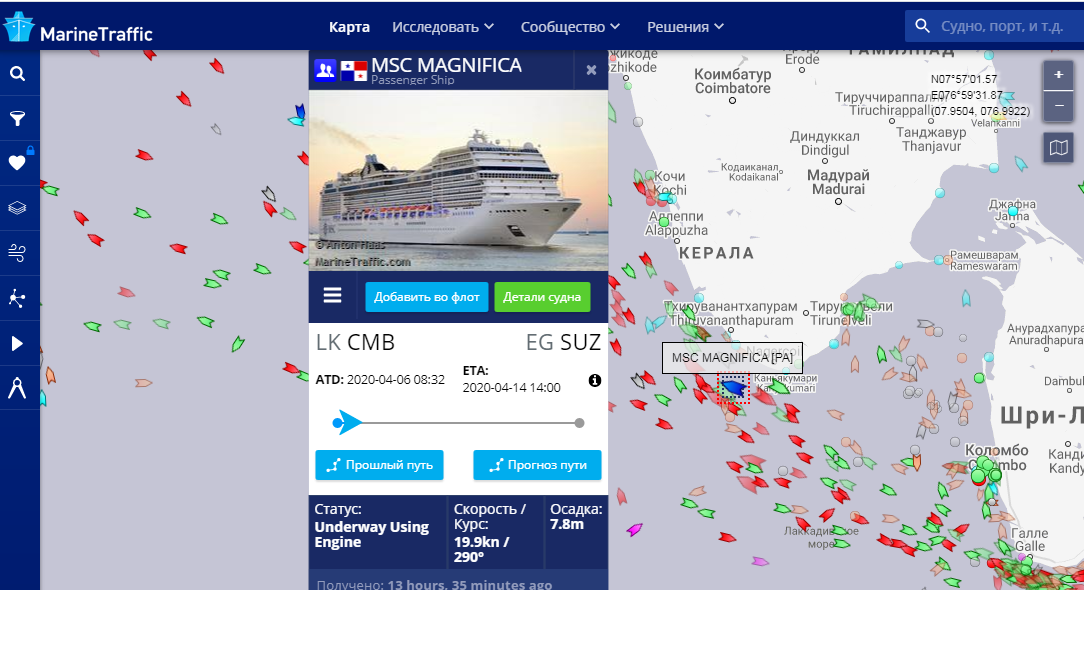Expand the Исследовать dropdown menu
The image size is (1084, 666).
coord(443,27)
